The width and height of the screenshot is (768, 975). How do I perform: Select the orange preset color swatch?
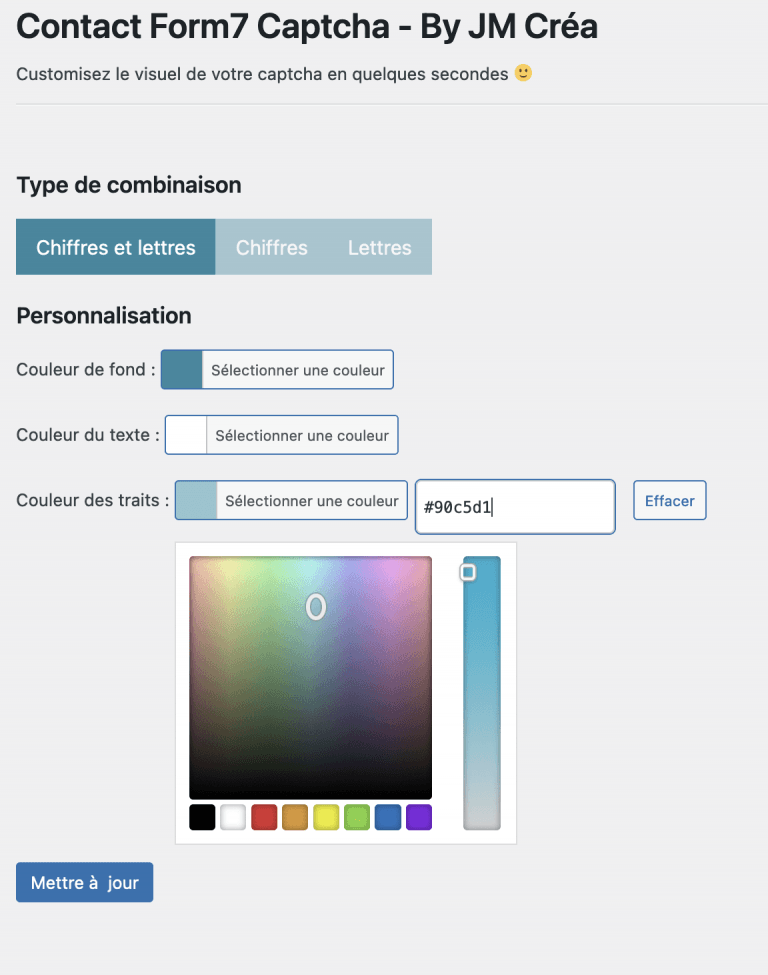[295, 817]
